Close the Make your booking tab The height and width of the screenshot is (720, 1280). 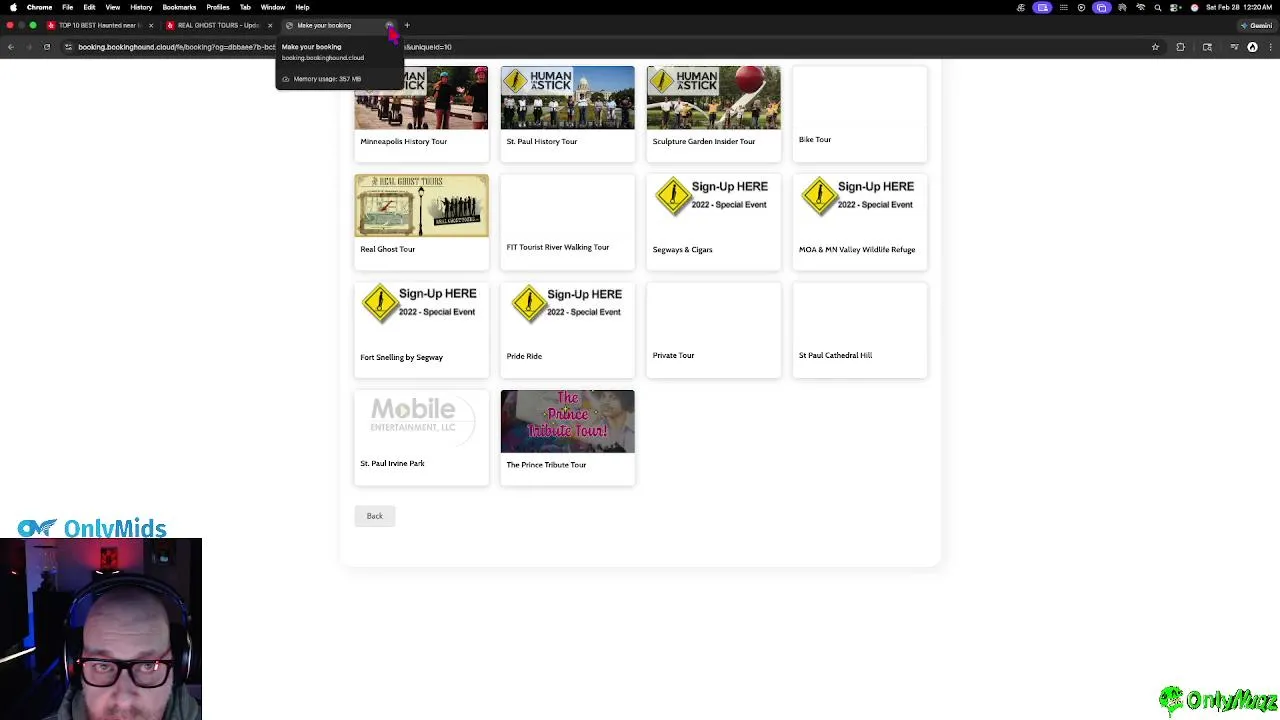click(389, 25)
